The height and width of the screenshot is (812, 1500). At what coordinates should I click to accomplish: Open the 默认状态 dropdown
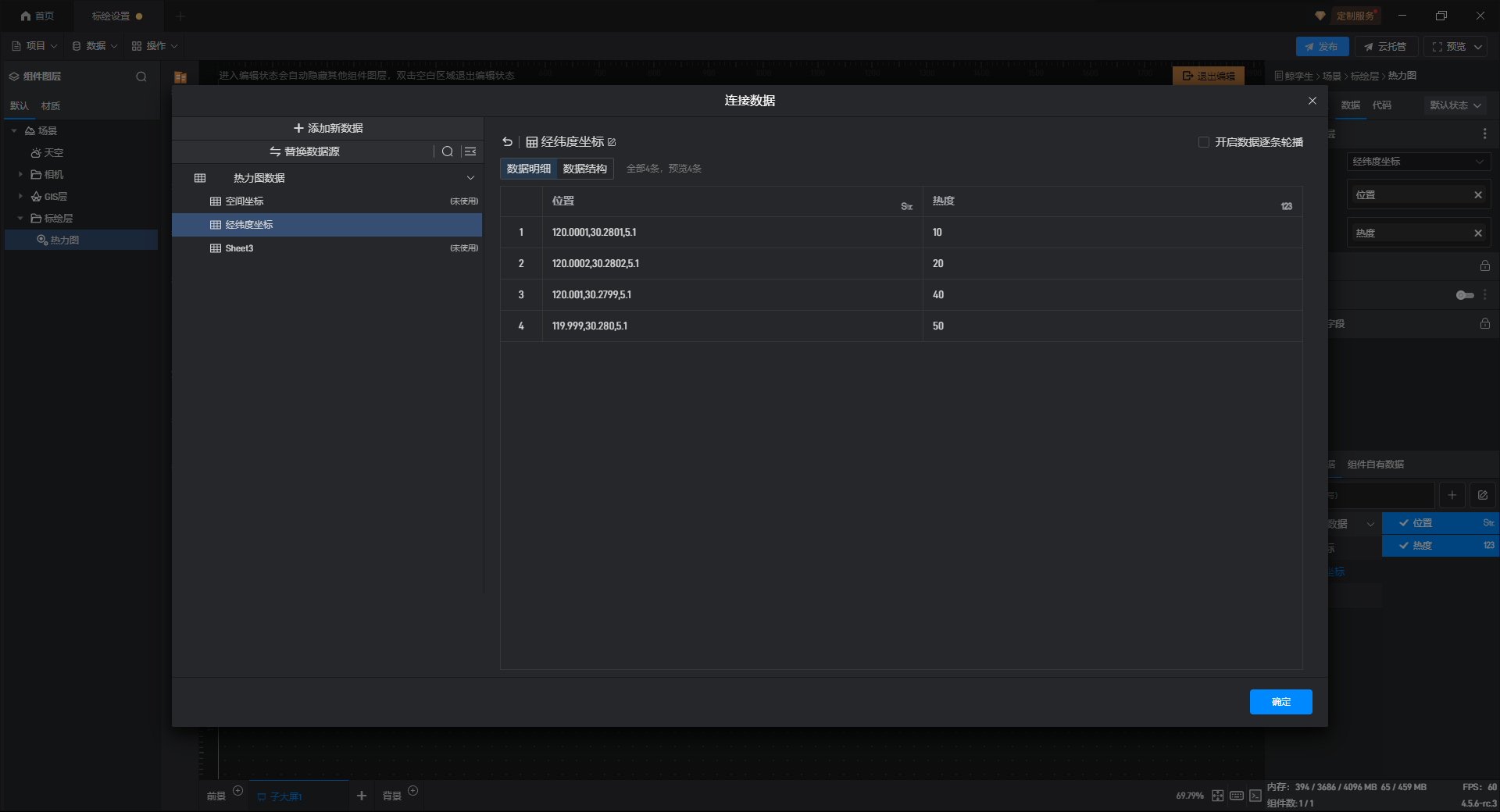point(1455,105)
